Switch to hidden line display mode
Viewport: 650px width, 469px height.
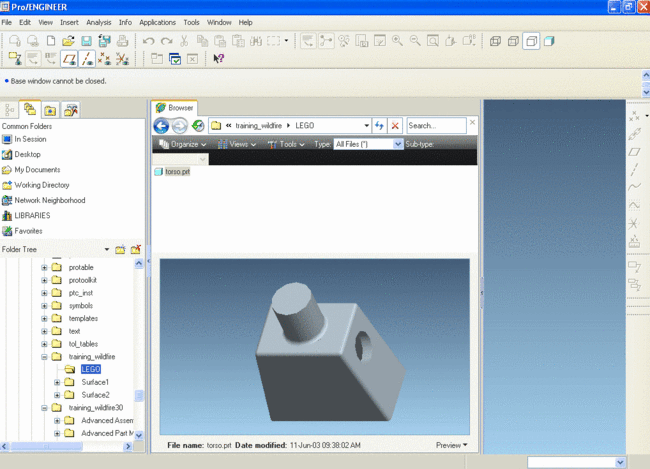point(513,41)
